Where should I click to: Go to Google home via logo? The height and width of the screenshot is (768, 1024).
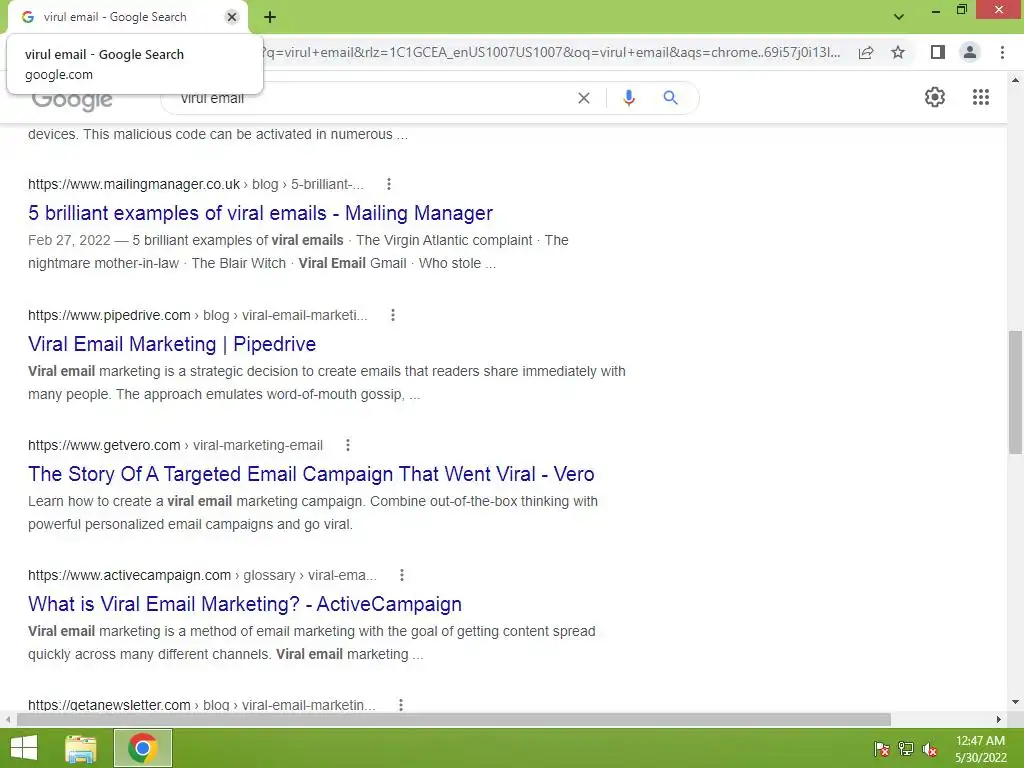pyautogui.click(x=72, y=100)
